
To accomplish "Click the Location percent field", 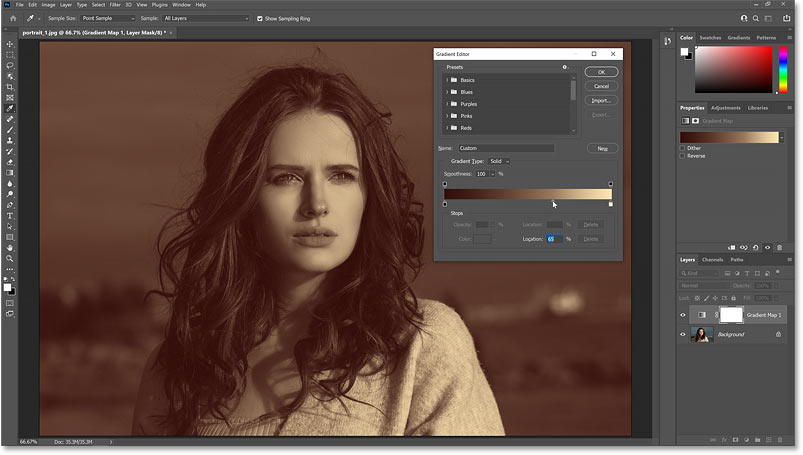I will 555,239.
